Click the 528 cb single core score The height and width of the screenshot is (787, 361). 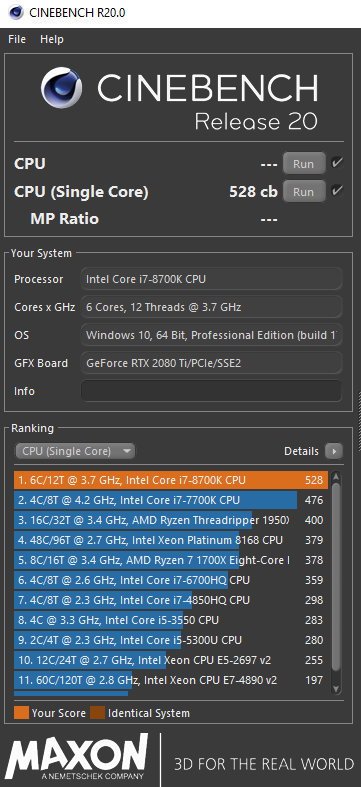tap(253, 192)
